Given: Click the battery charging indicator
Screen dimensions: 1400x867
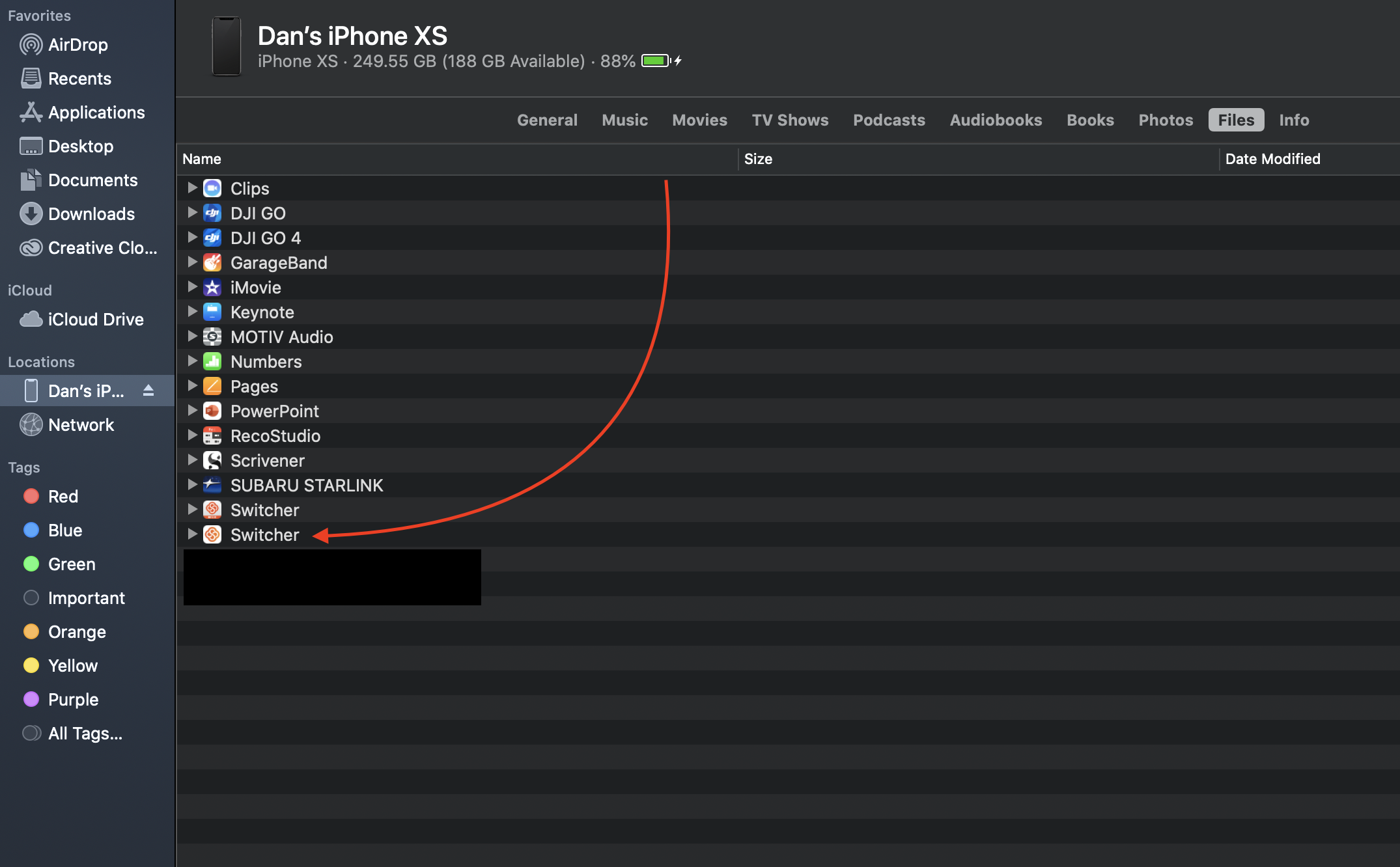Looking at the screenshot, I should pyautogui.click(x=661, y=61).
